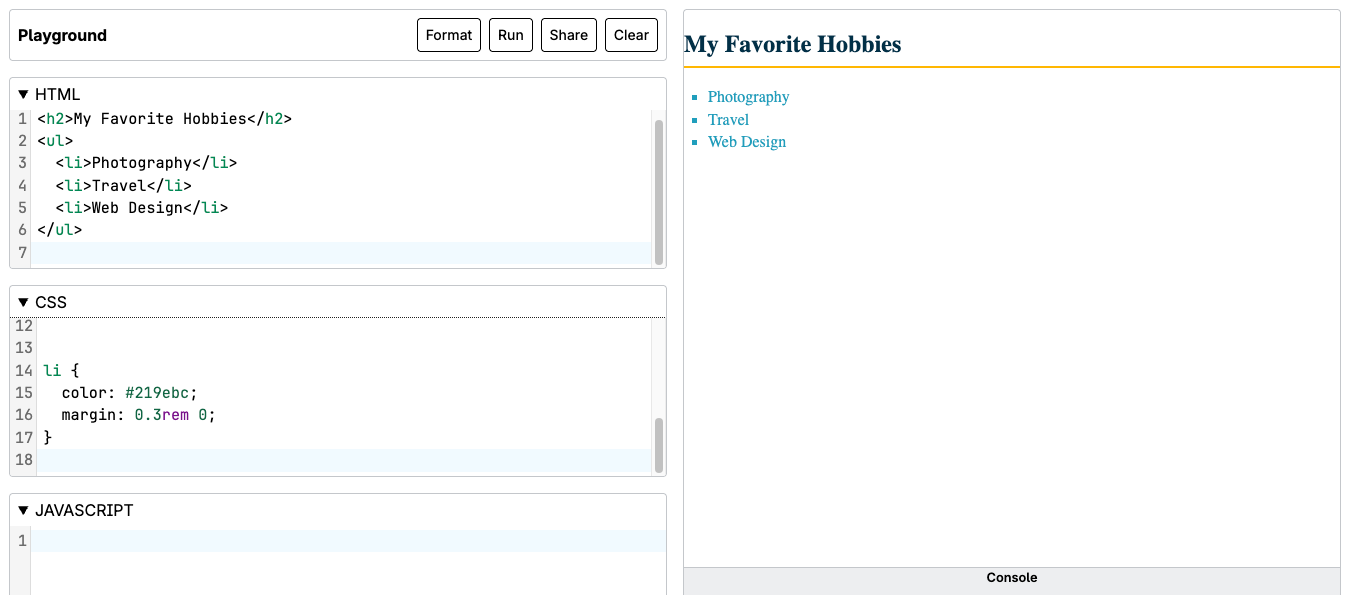1352x595 pixels.
Task: Click line number 3 in HTML gutter
Action: 23,163
